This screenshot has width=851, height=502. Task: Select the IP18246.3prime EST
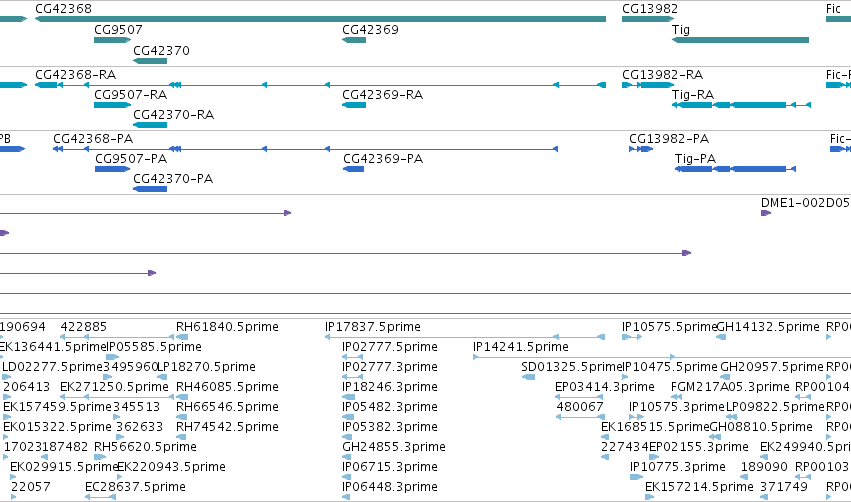tap(348, 397)
